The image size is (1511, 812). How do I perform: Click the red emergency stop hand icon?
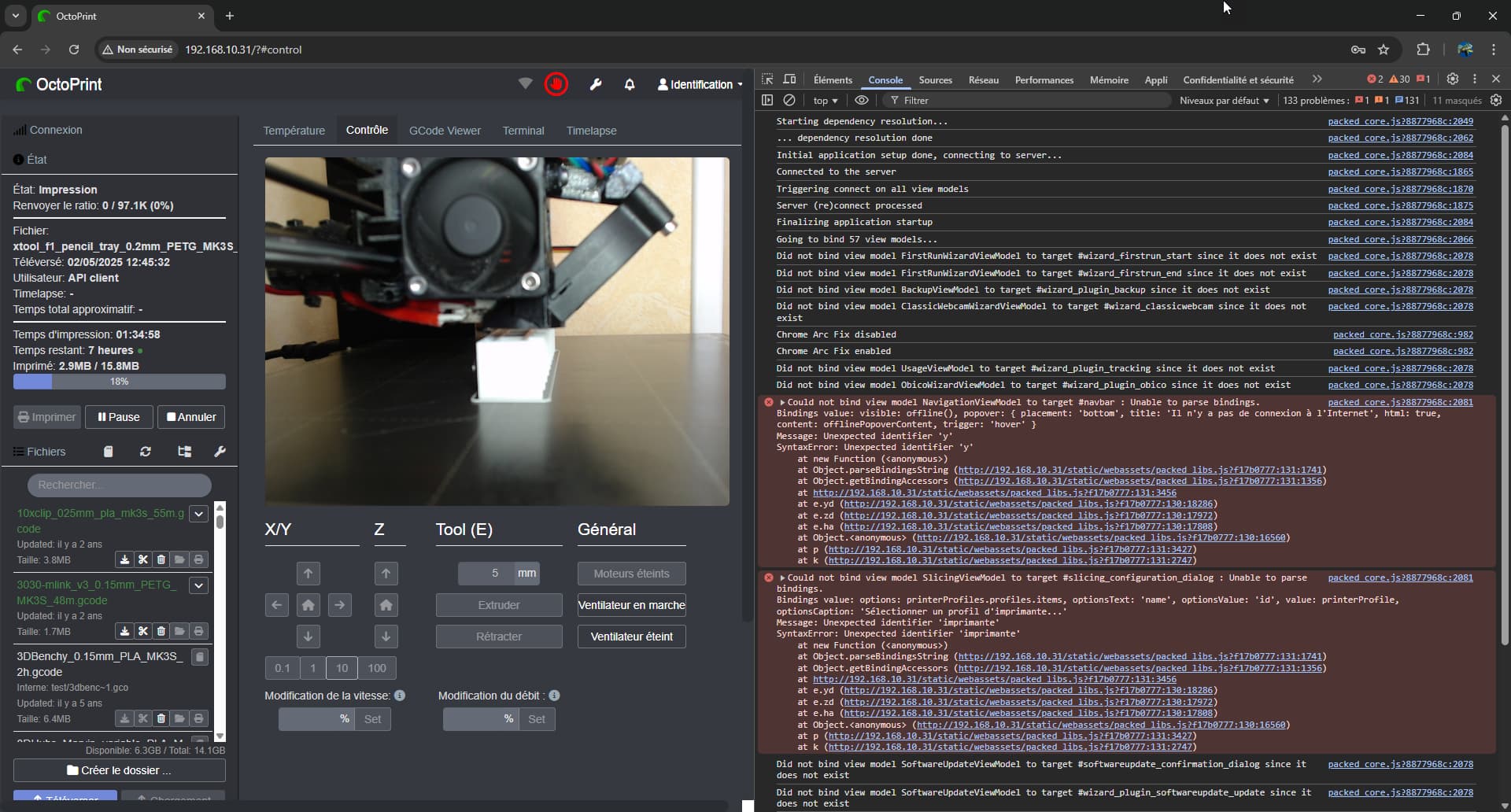pyautogui.click(x=556, y=84)
